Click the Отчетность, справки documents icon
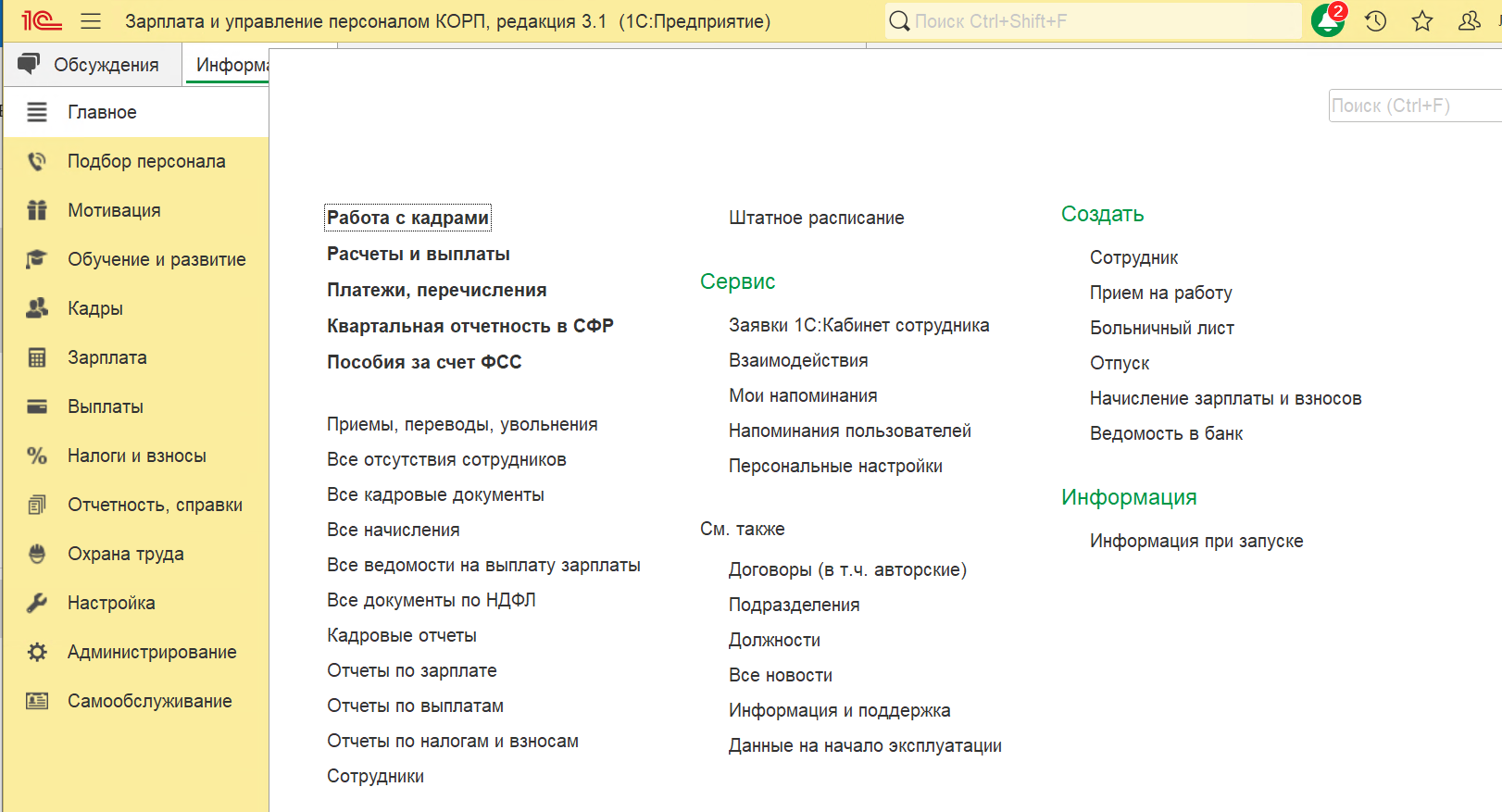The height and width of the screenshot is (812, 1502). click(37, 505)
